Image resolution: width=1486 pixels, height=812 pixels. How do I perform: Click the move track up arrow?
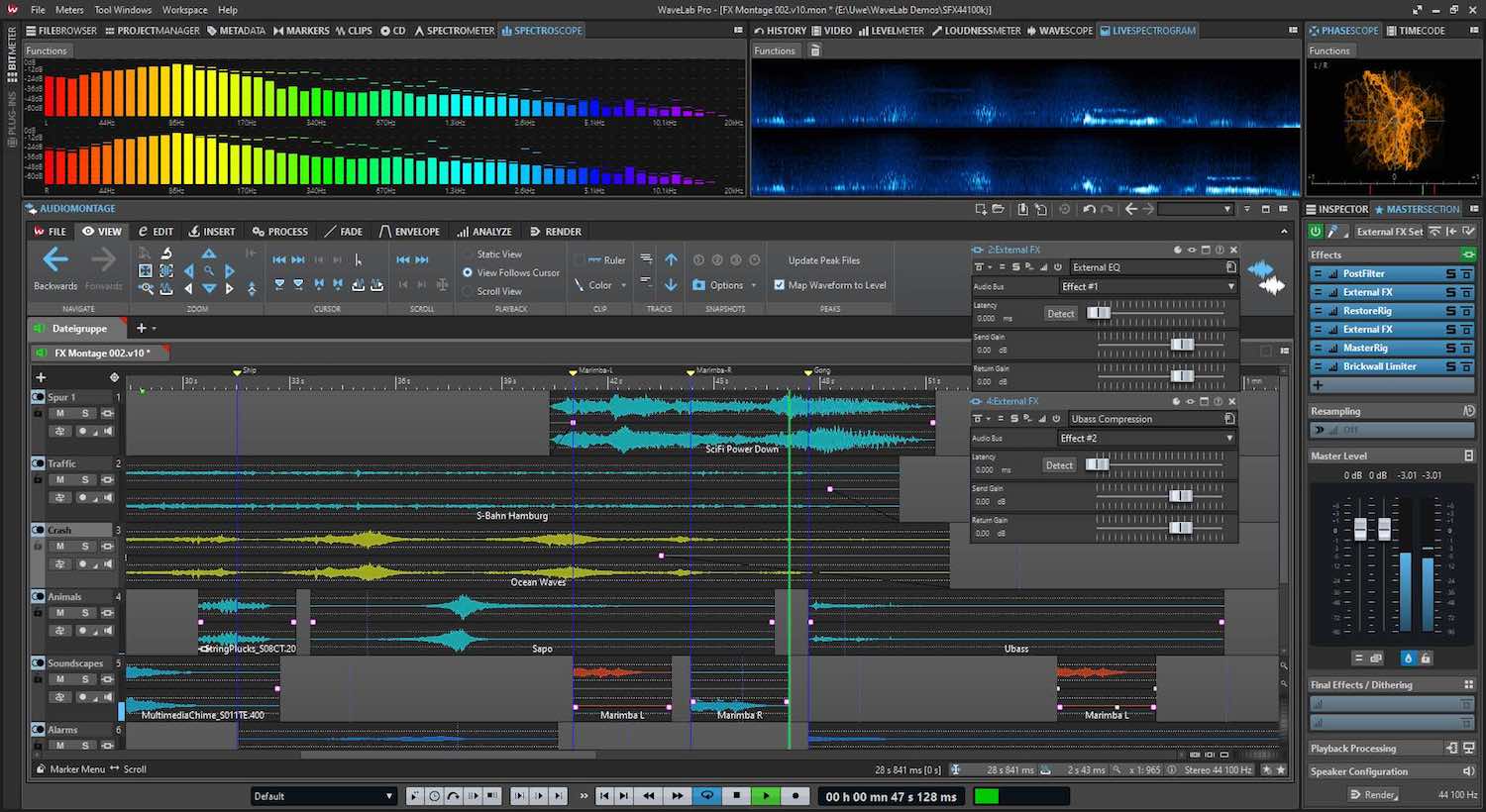coord(671,259)
